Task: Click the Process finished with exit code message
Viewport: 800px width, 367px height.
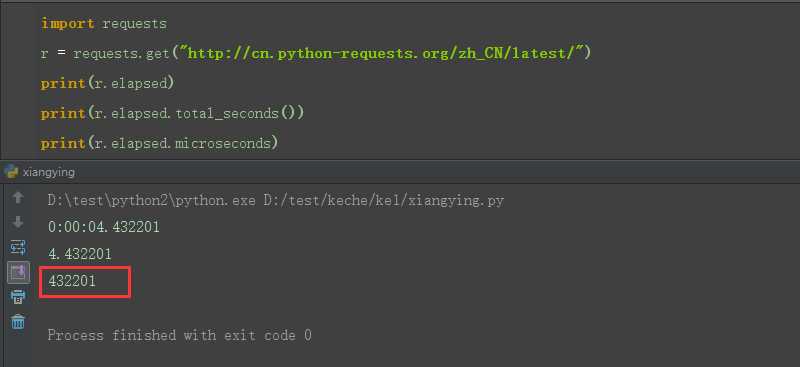Action: tap(180, 335)
